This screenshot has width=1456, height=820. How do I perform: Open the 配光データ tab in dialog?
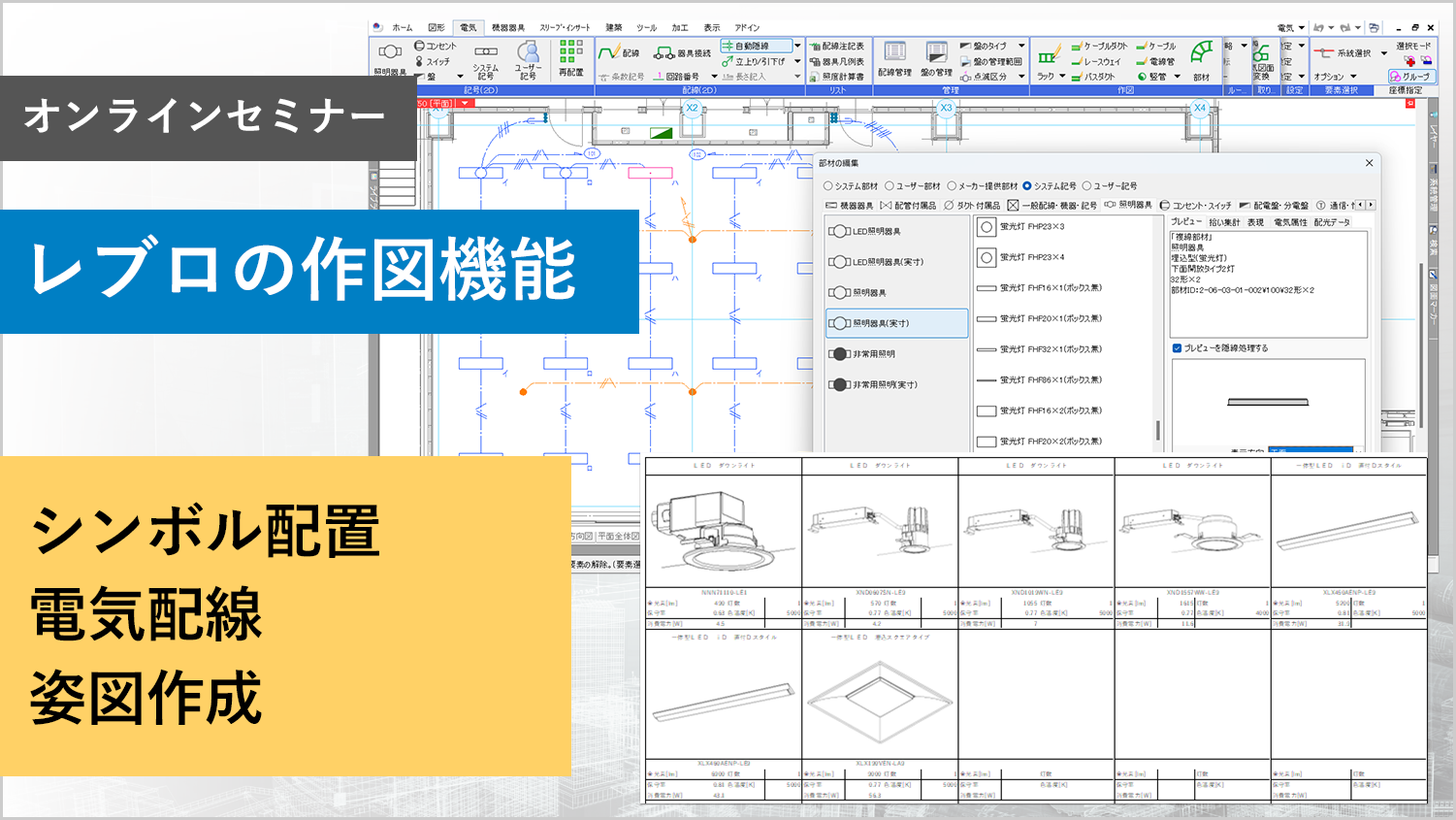(x=1332, y=222)
